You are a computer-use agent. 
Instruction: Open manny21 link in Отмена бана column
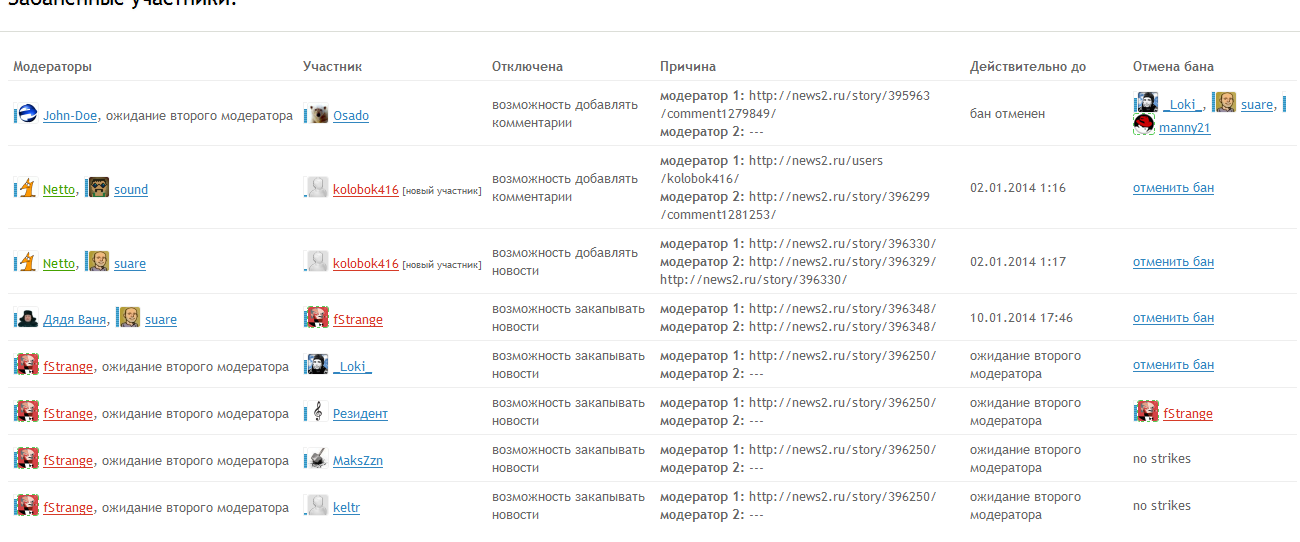(1185, 128)
